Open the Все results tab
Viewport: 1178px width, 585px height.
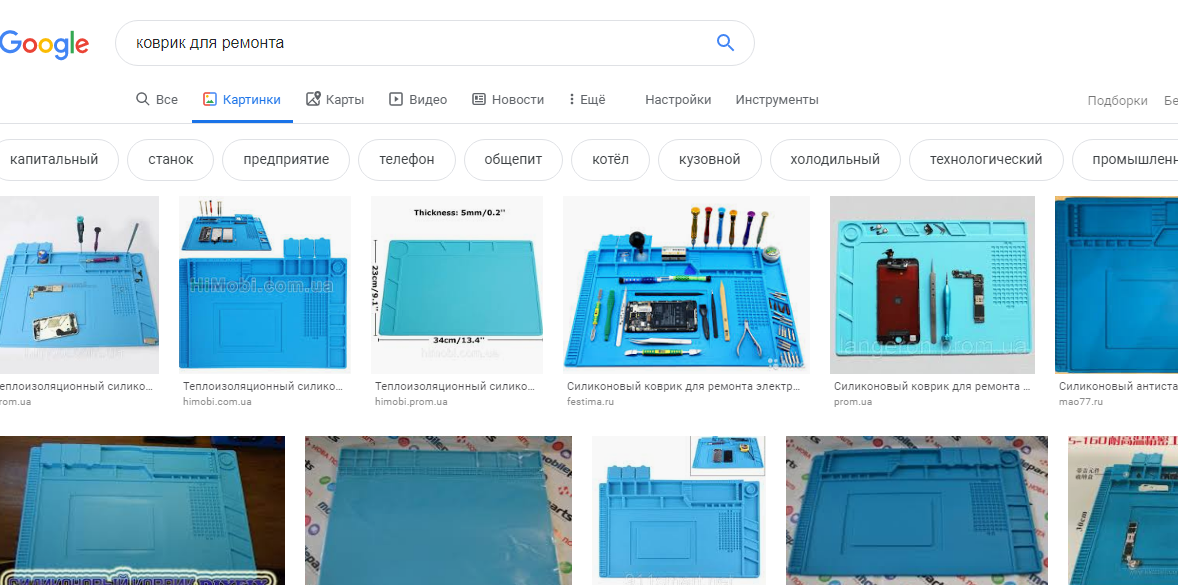click(157, 100)
